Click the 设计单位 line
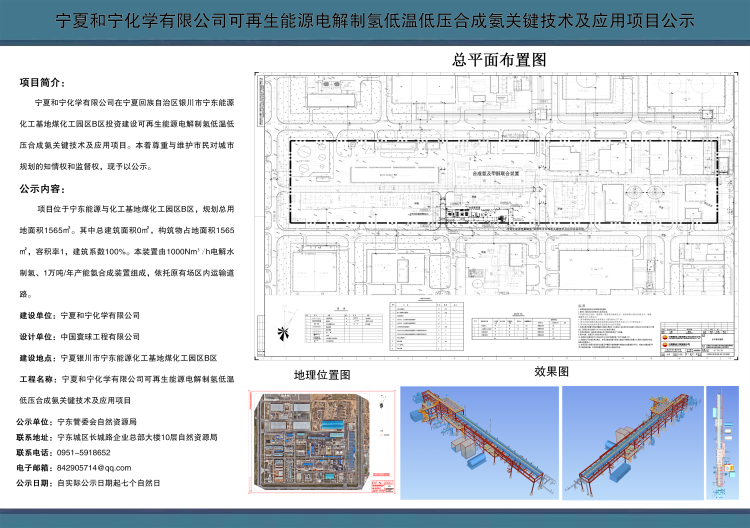Image resolution: width=750 pixels, height=528 pixels. 78,336
